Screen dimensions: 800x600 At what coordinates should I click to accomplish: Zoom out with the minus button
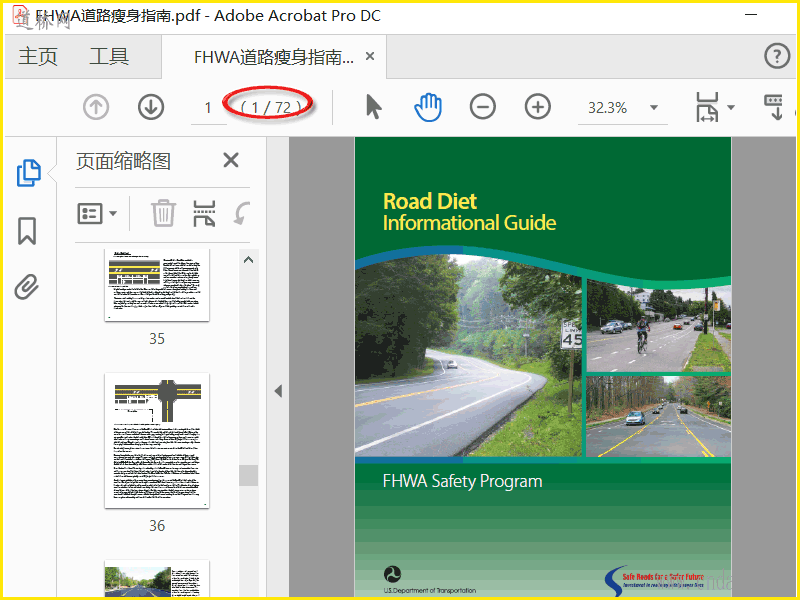coord(483,107)
